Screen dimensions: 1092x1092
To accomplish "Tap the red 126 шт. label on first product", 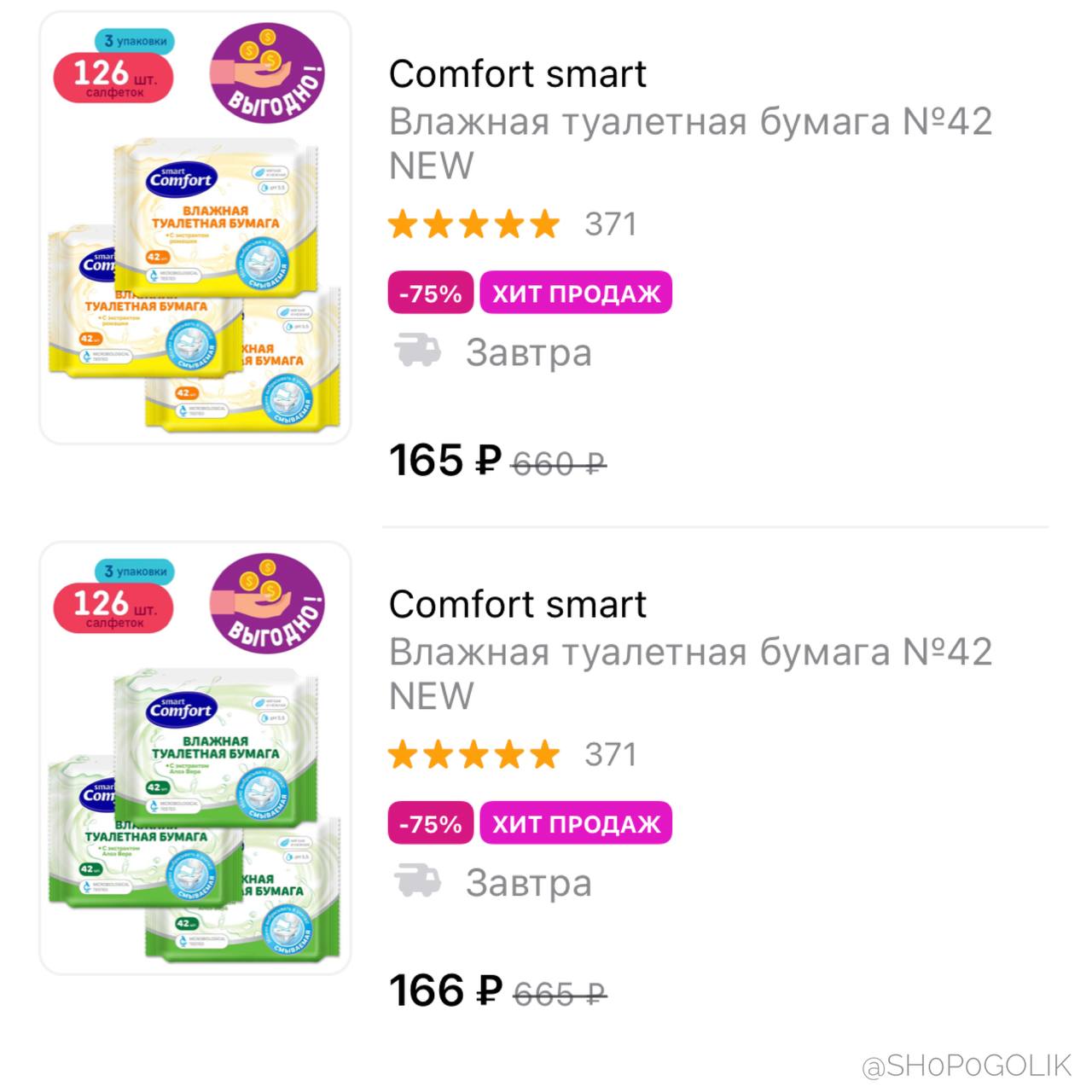I will pos(113,77).
